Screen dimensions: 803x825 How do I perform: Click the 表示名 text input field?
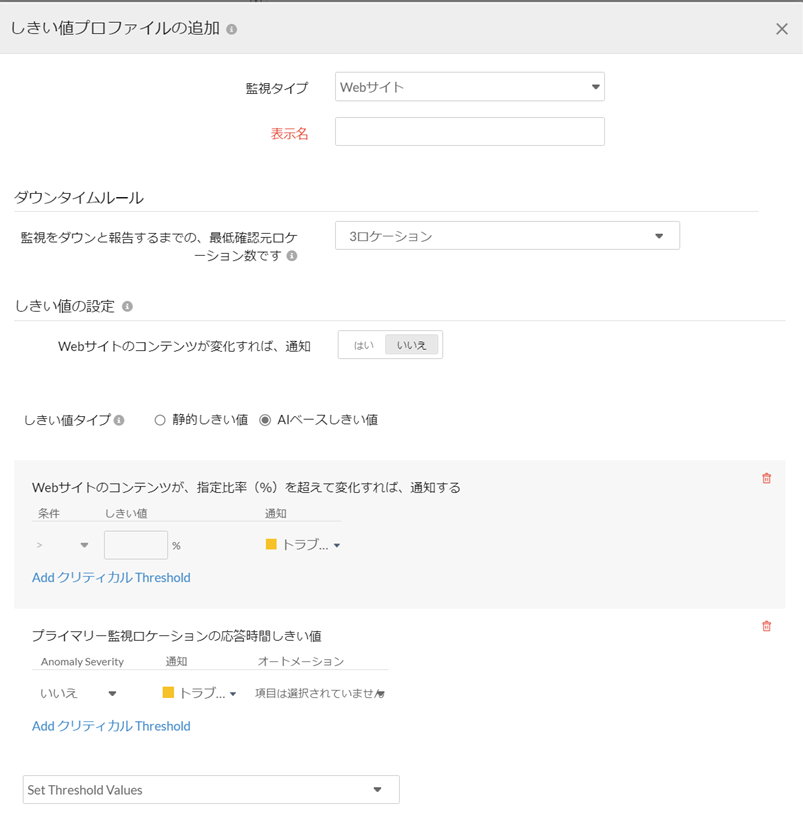click(469, 132)
